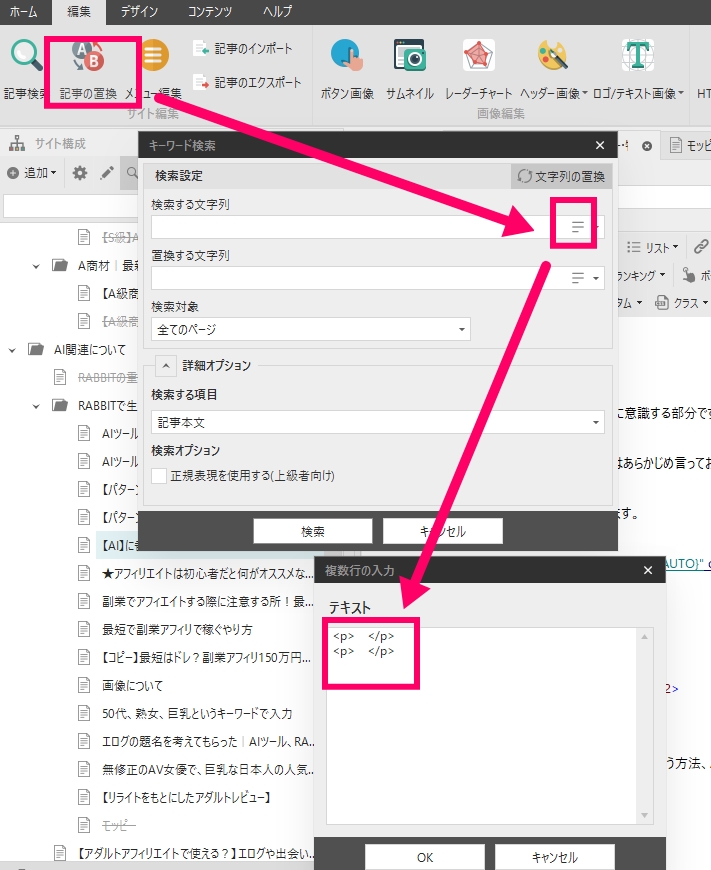Open the コンテンツ ribbon tab
The height and width of the screenshot is (870, 711).
[x=210, y=12]
